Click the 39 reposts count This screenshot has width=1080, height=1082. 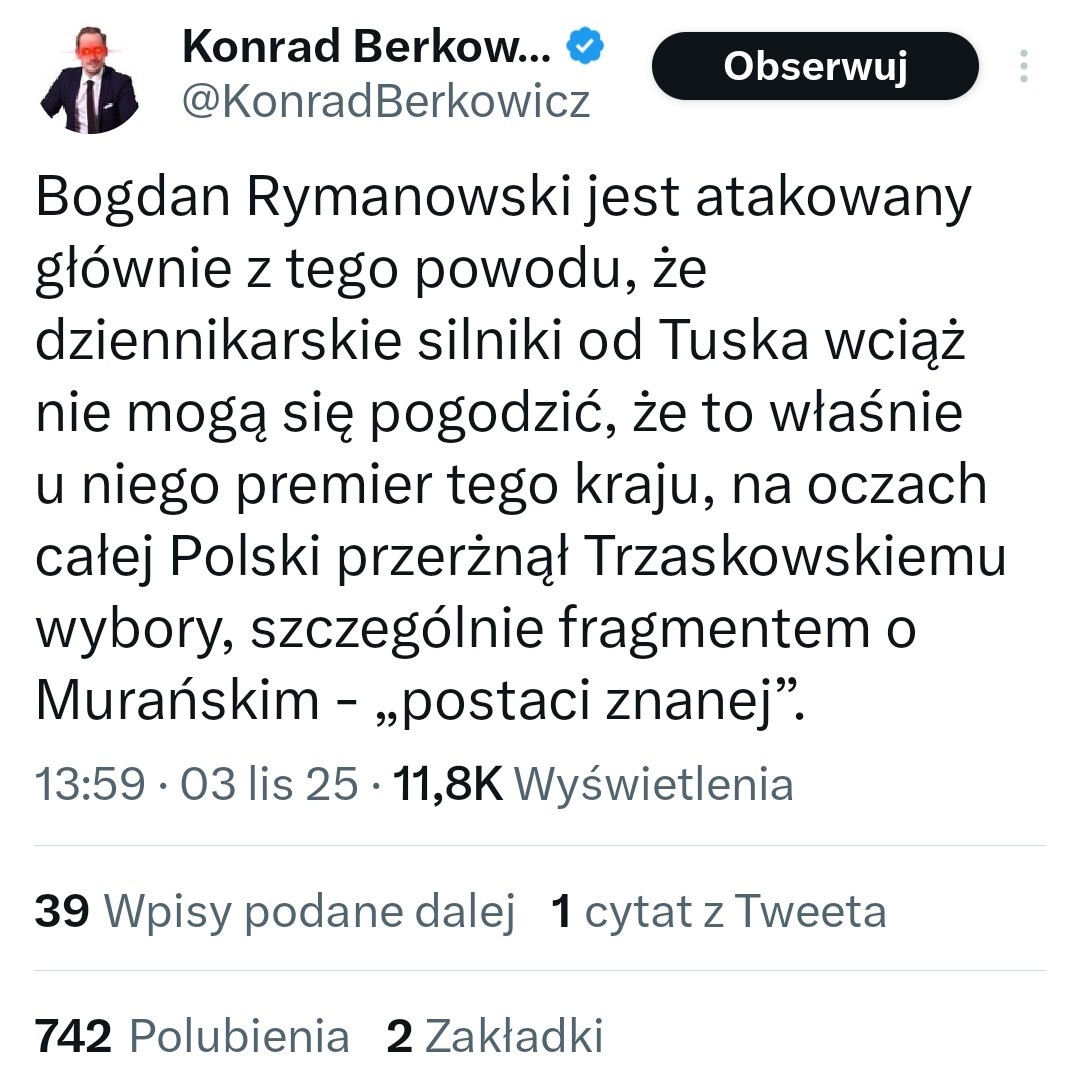pyautogui.click(x=62, y=911)
